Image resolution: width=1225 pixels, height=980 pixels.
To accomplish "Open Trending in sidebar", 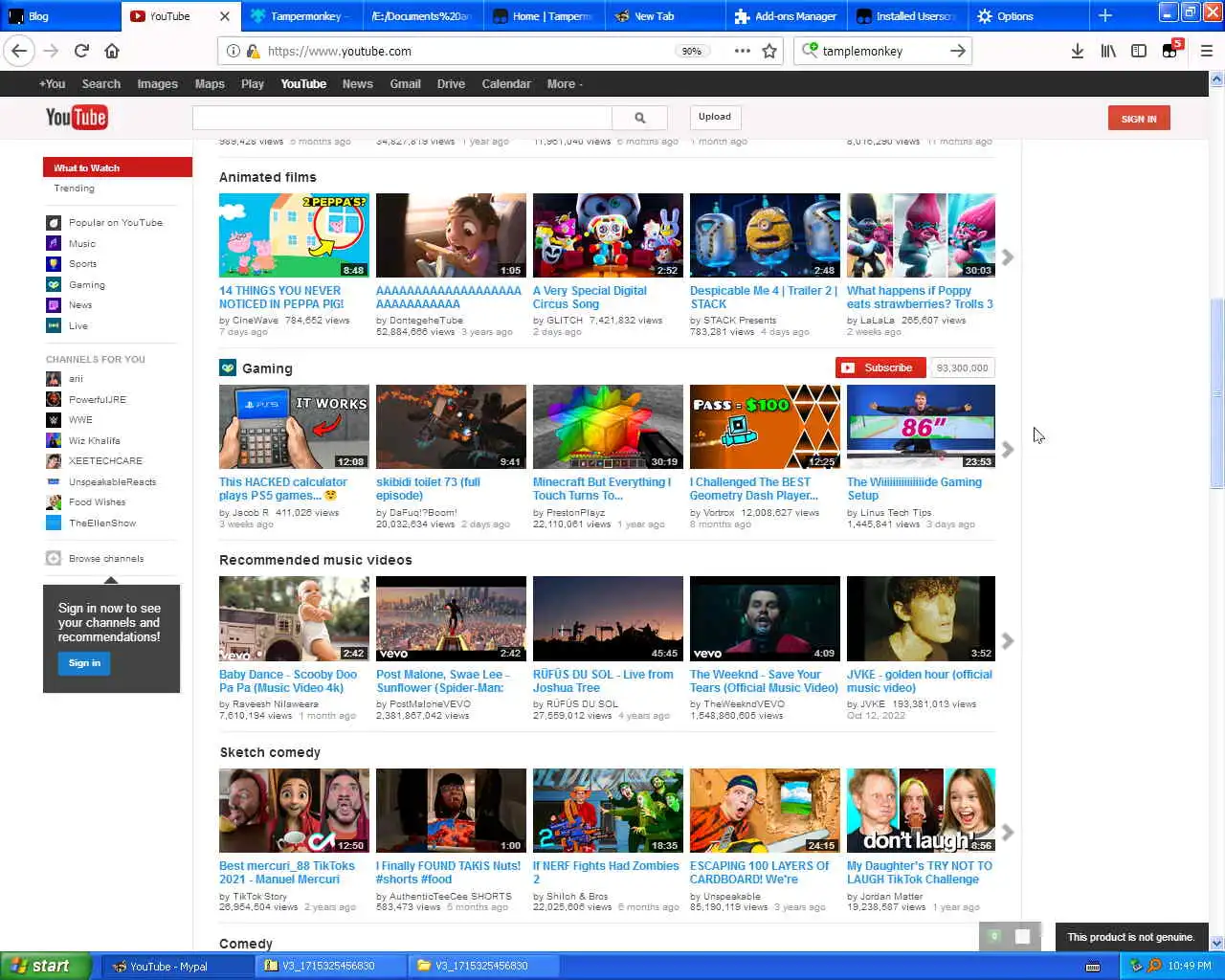I will (x=74, y=189).
